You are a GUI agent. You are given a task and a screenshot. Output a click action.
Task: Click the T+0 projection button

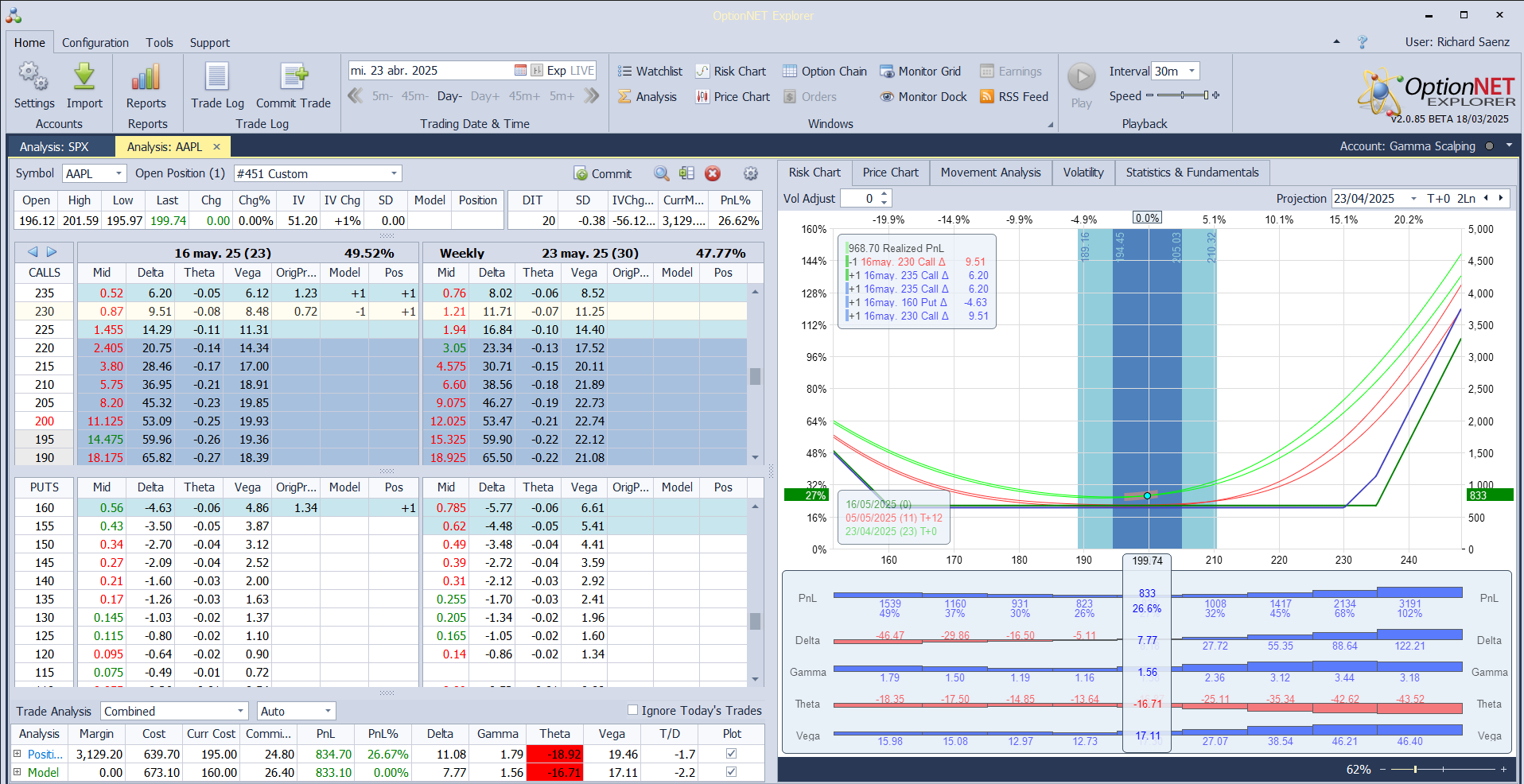coord(1438,198)
